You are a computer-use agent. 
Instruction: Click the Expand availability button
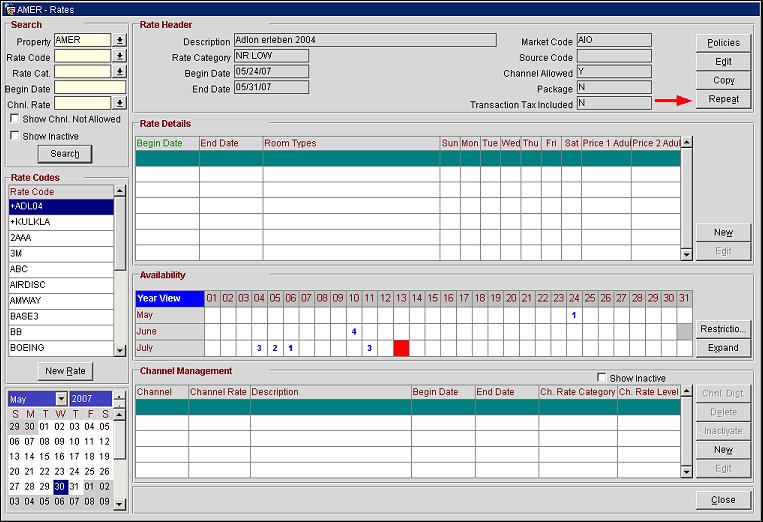point(723,348)
